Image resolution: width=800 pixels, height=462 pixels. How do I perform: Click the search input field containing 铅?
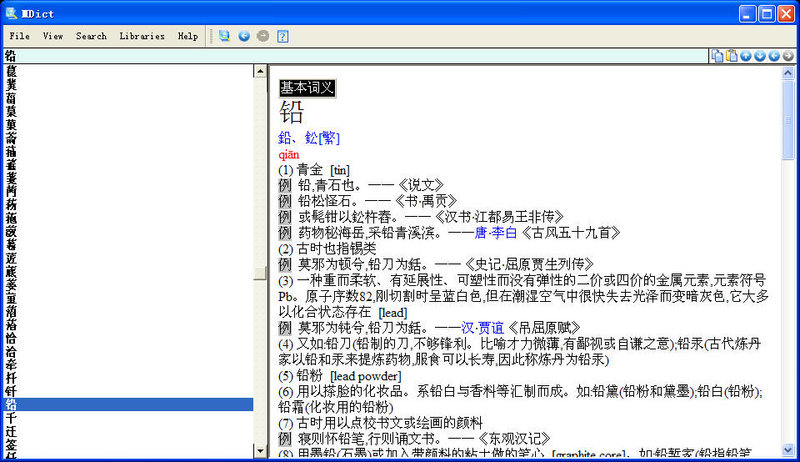(350, 56)
